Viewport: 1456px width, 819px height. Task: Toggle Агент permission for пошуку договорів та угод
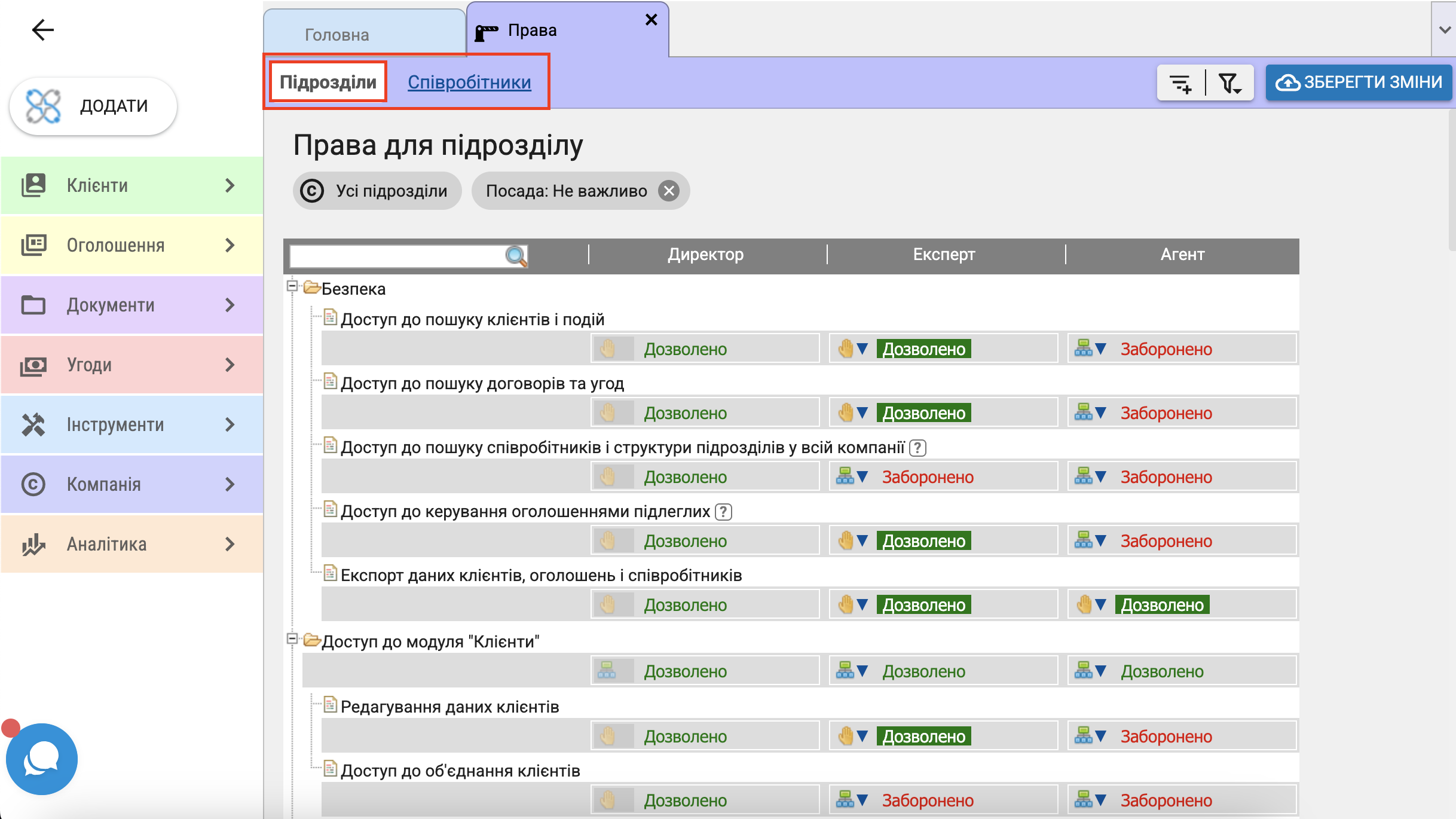(x=1166, y=413)
